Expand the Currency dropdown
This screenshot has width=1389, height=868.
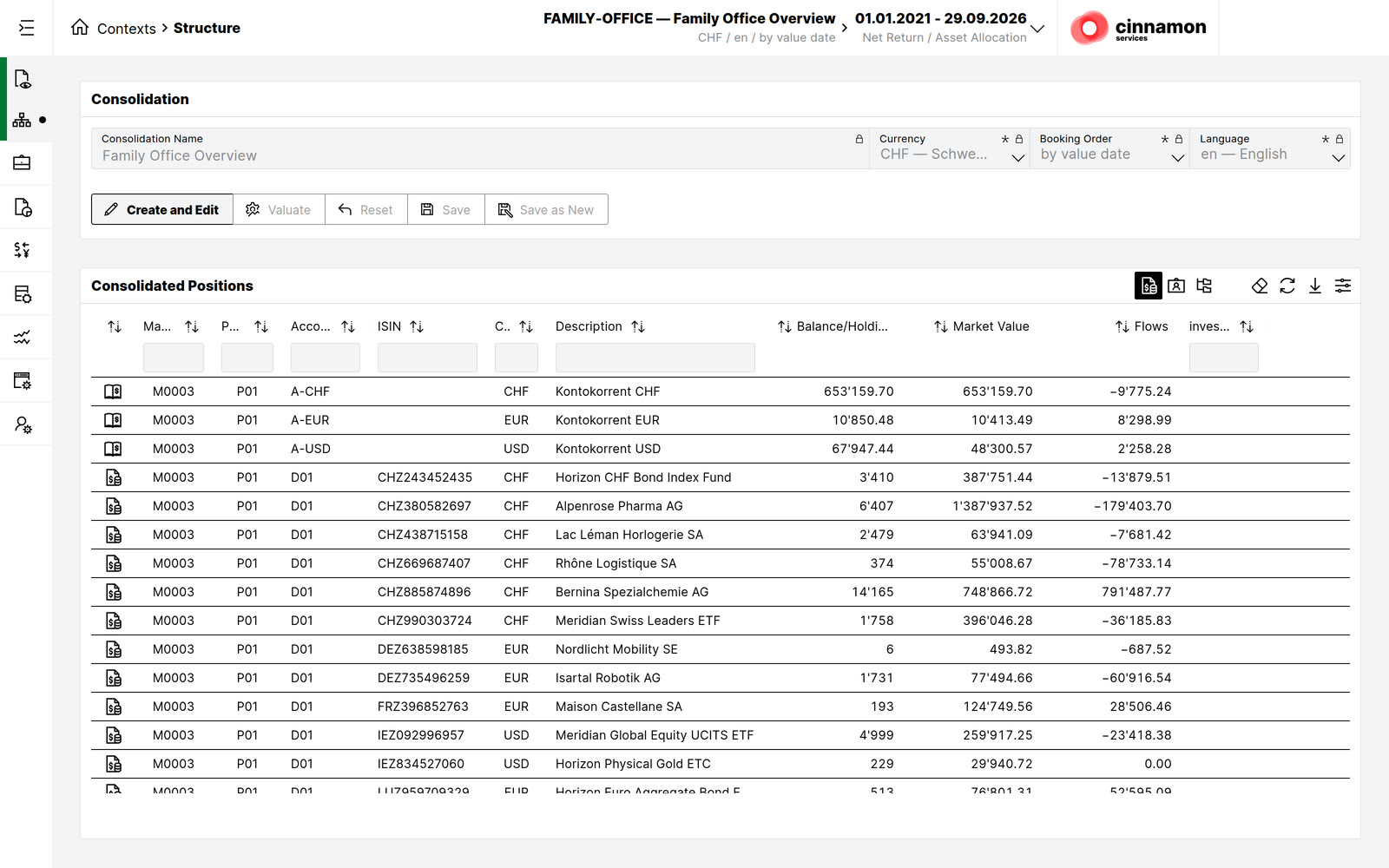point(1018,158)
